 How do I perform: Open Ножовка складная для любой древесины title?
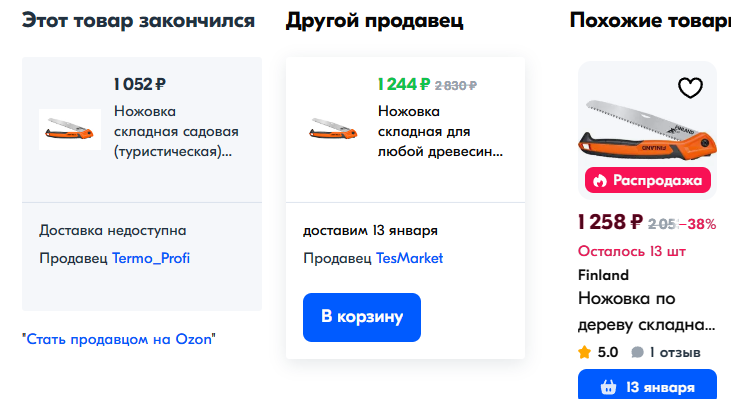(x=440, y=131)
